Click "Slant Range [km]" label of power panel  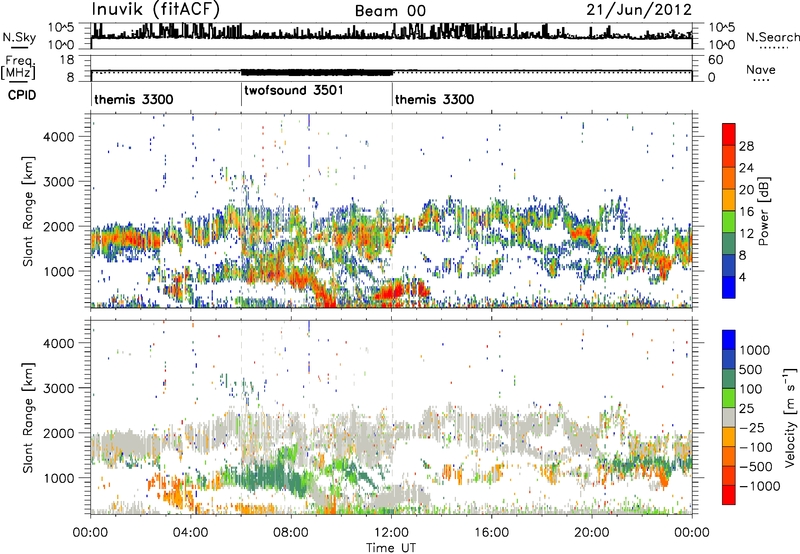28,211
